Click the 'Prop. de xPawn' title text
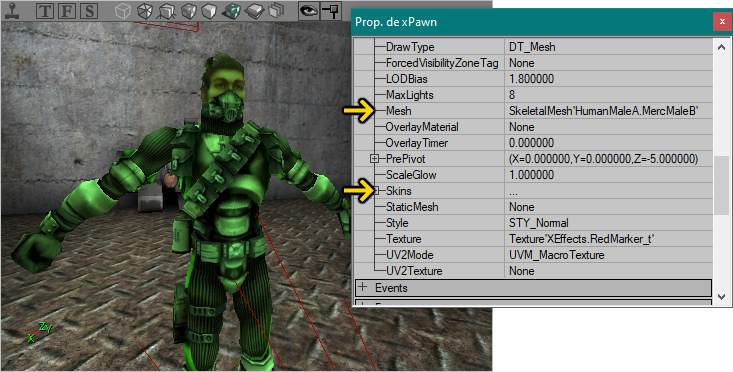The height and width of the screenshot is (372, 733). click(395, 22)
